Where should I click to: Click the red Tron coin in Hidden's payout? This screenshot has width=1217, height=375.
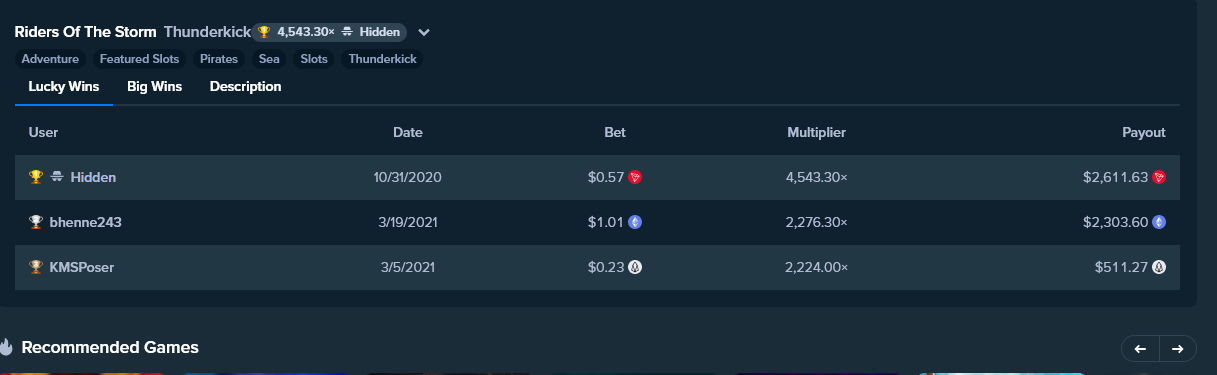(x=1159, y=177)
